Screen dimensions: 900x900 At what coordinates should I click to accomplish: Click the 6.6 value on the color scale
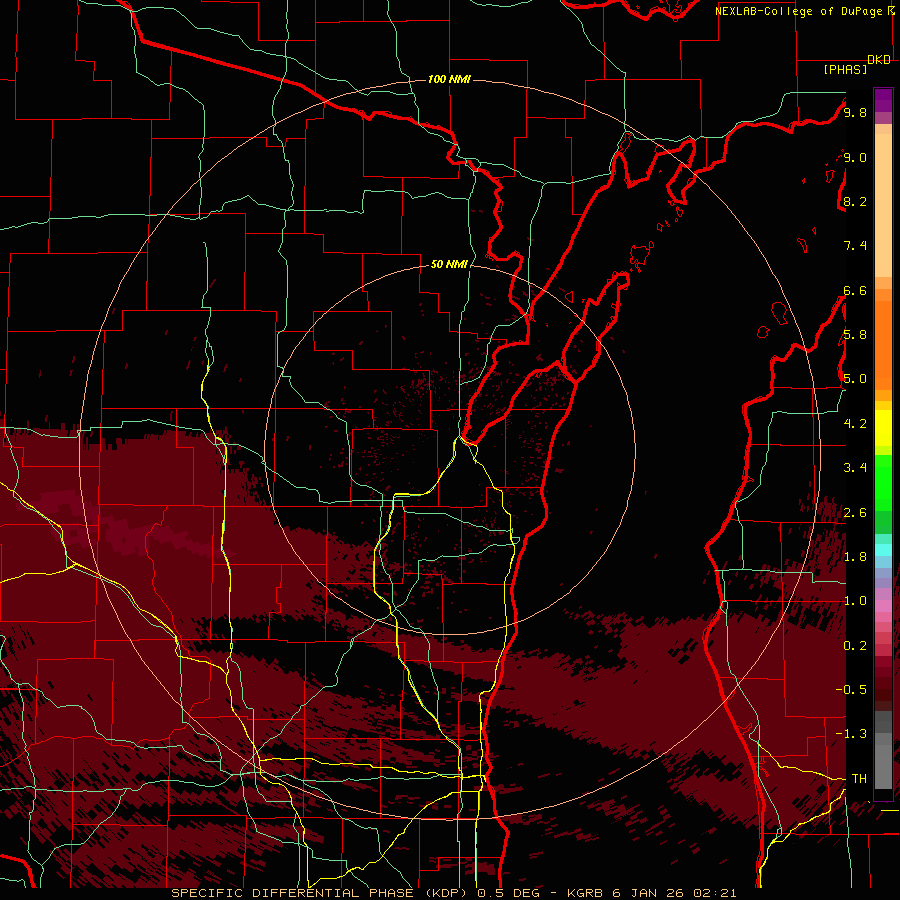click(x=855, y=290)
